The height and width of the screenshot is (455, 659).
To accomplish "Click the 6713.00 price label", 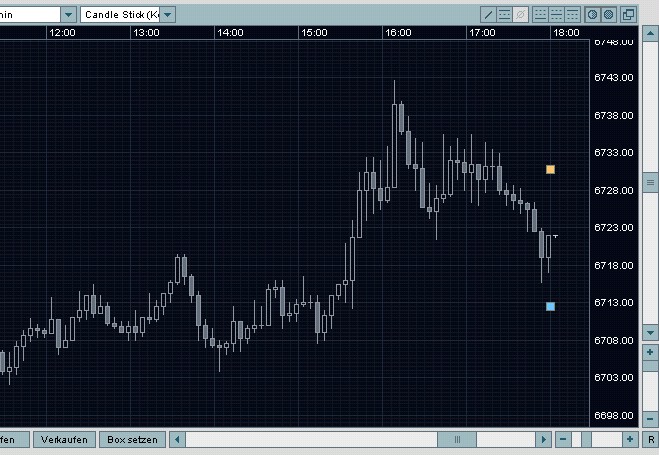I will coord(614,303).
